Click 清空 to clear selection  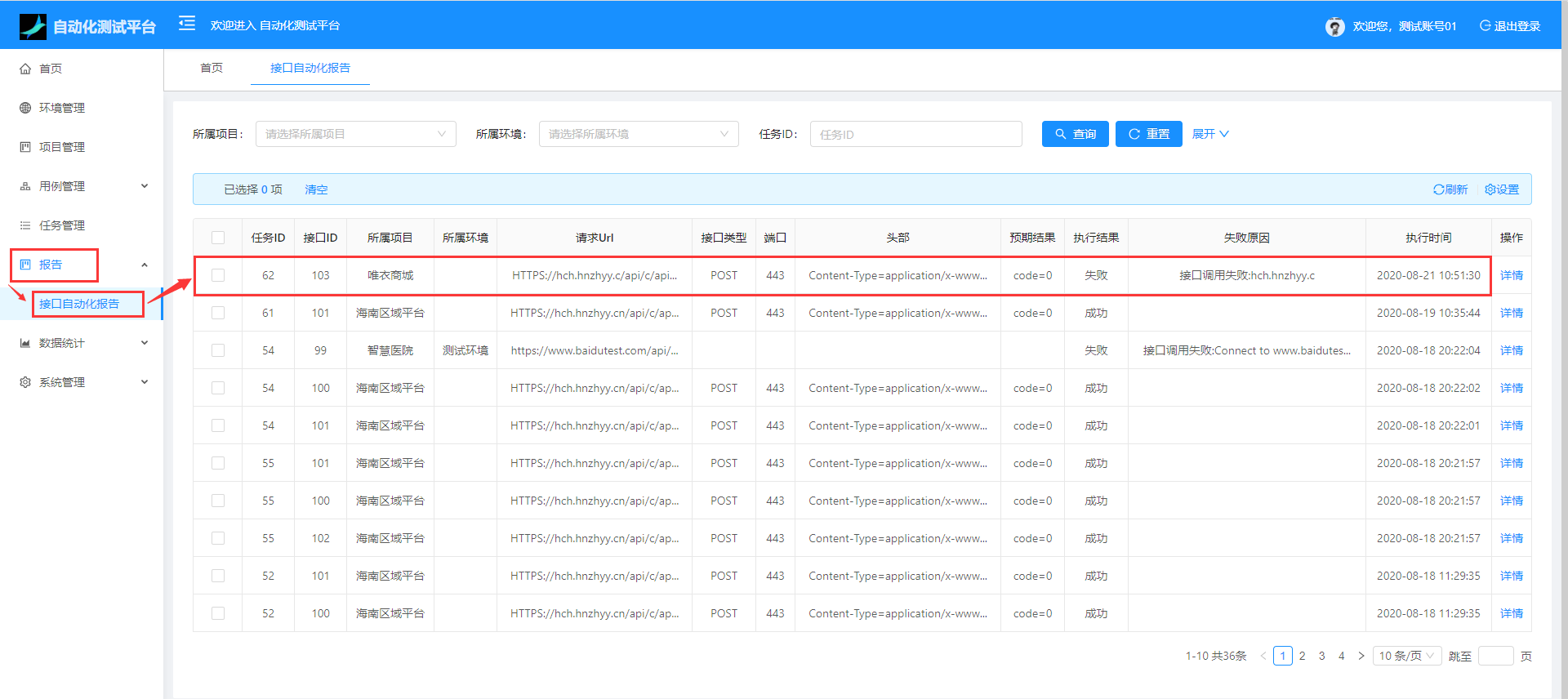tap(316, 189)
